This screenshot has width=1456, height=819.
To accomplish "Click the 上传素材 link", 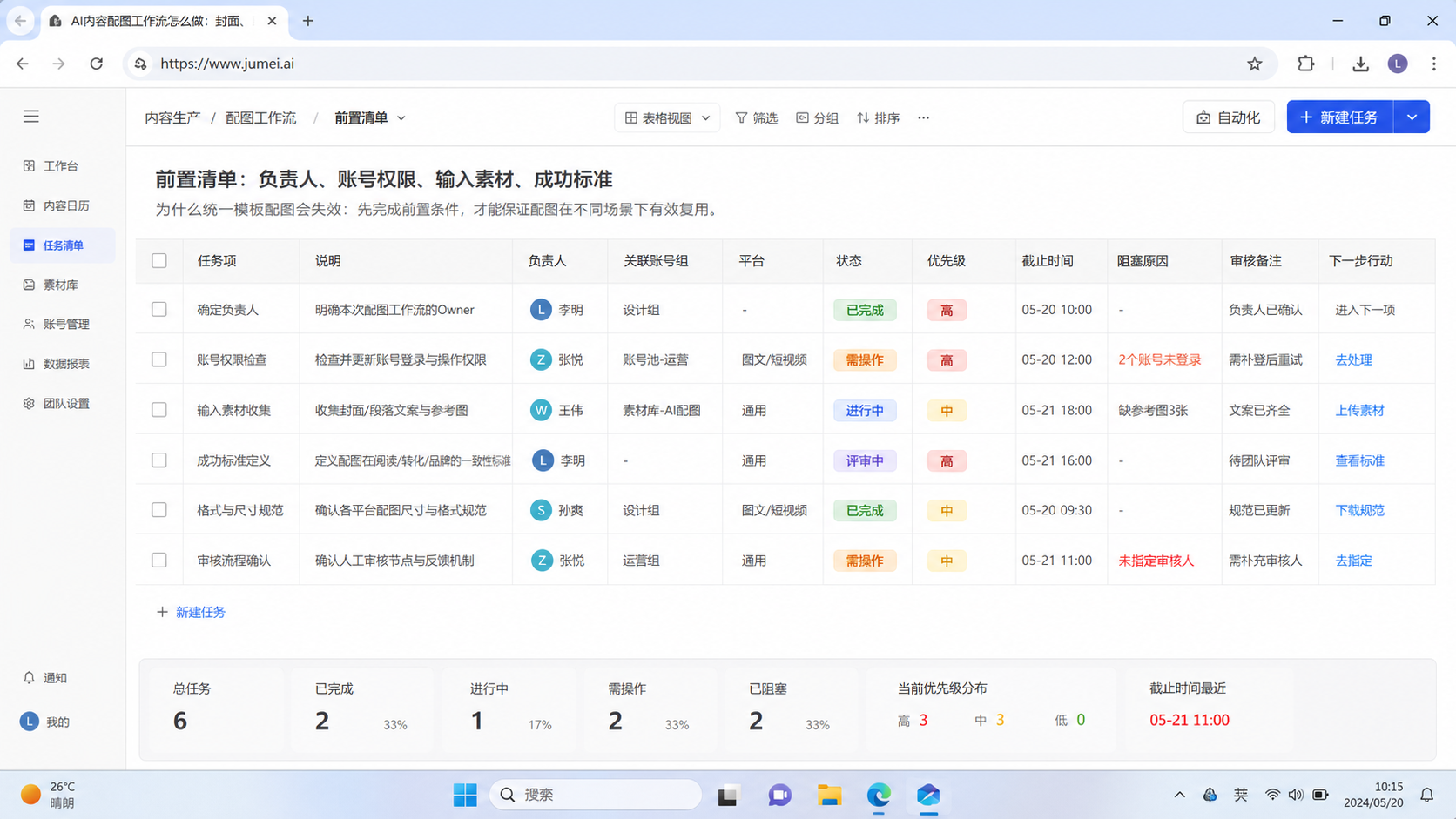I will (x=1359, y=410).
